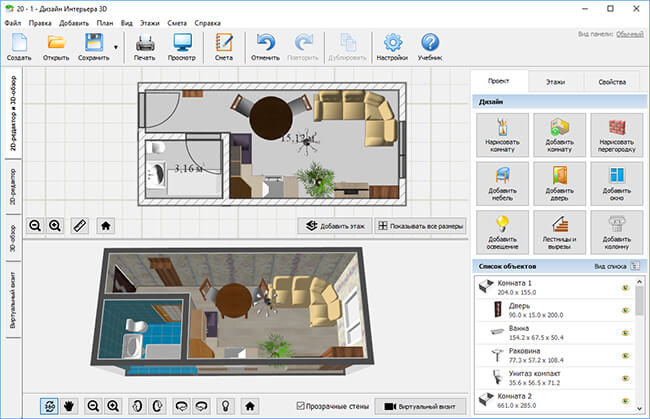Switch to the Свойства tab

[x=612, y=82]
